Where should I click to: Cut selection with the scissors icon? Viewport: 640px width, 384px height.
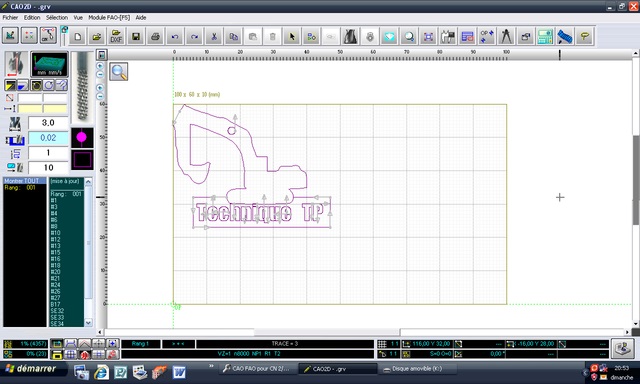(x=213, y=36)
